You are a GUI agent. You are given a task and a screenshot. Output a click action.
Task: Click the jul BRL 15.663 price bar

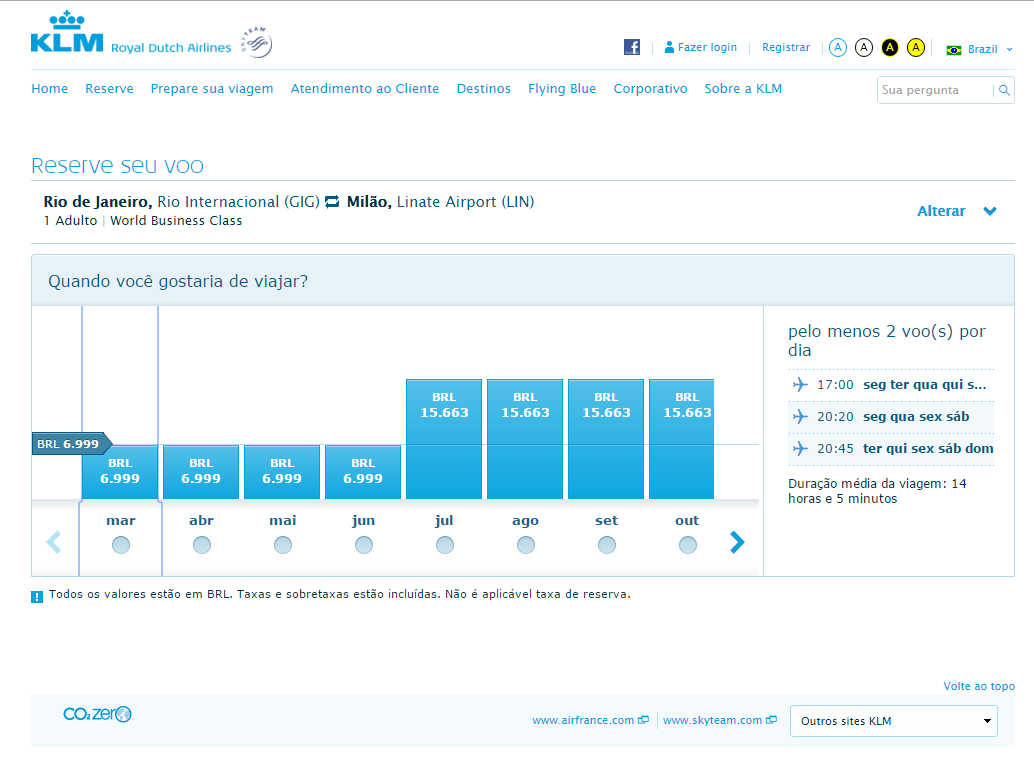point(444,439)
